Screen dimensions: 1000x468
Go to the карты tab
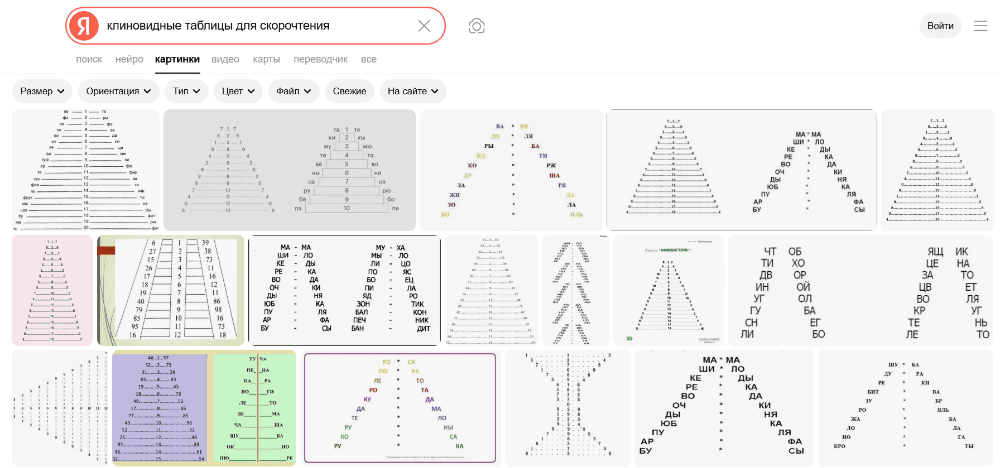pos(266,59)
